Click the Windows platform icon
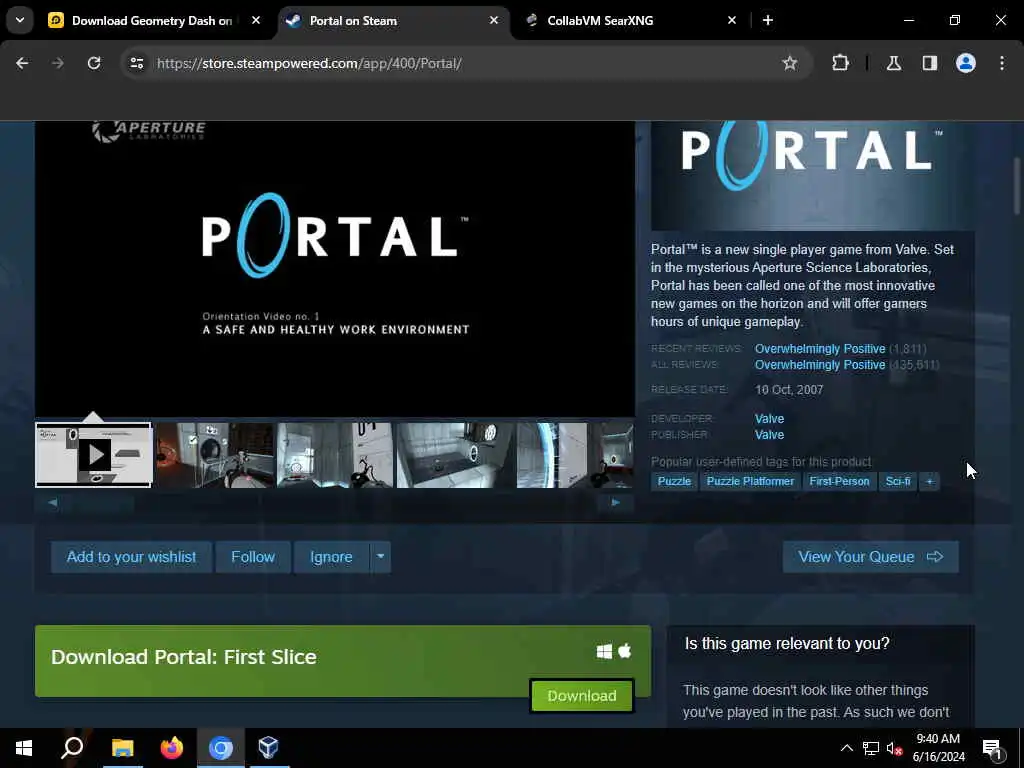The image size is (1024, 768). [604, 651]
